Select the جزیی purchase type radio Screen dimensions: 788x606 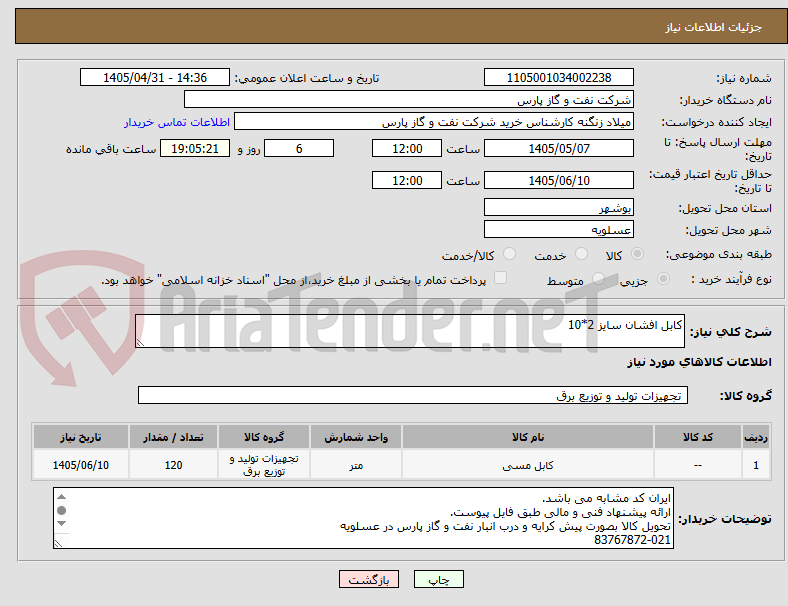[x=663, y=278]
